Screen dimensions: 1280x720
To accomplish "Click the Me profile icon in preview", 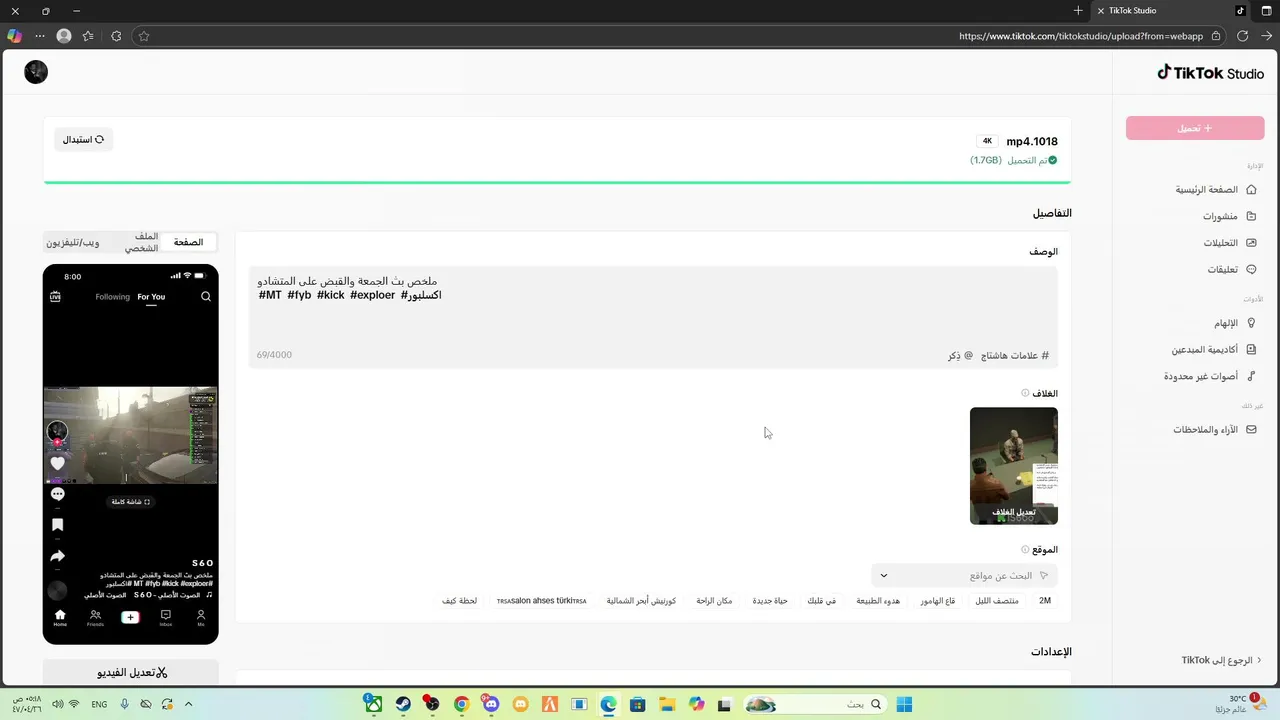I will [x=201, y=617].
